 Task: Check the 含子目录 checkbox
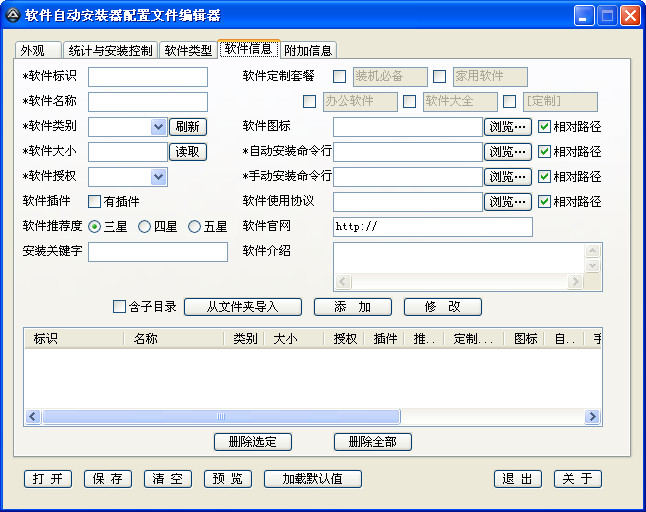coord(119,306)
